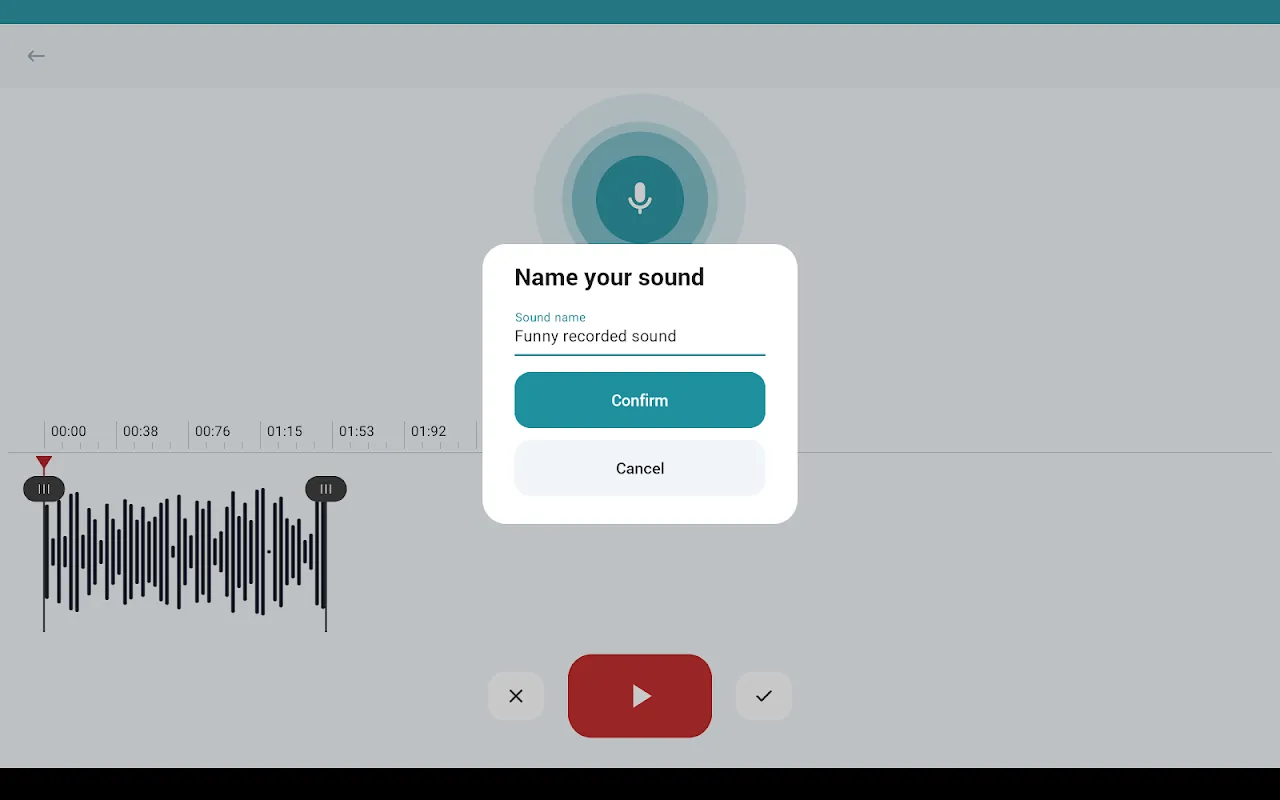This screenshot has height=800, width=1280.
Task: Click inside the recorded audio waveform
Action: pyautogui.click(x=185, y=551)
